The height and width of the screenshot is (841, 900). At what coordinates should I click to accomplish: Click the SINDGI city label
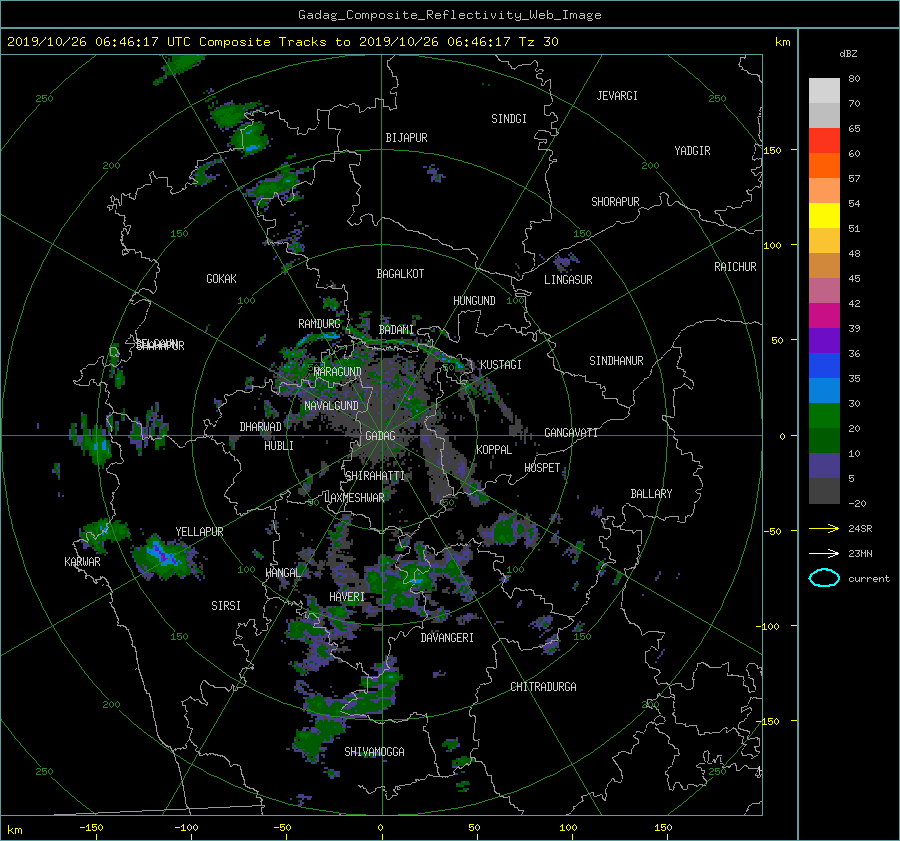tap(509, 119)
